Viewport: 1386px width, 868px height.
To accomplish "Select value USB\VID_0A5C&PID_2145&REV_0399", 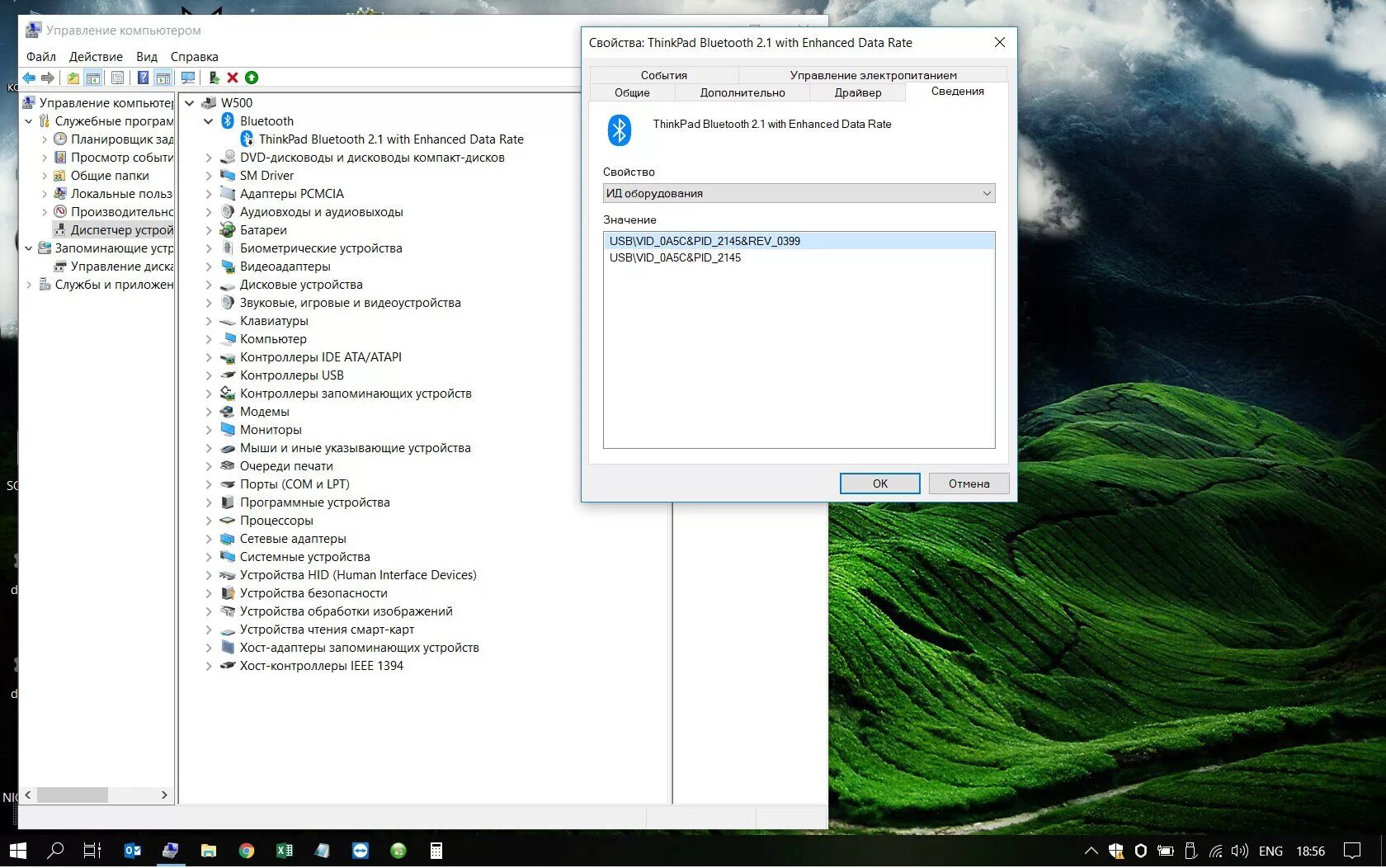I will [799, 241].
